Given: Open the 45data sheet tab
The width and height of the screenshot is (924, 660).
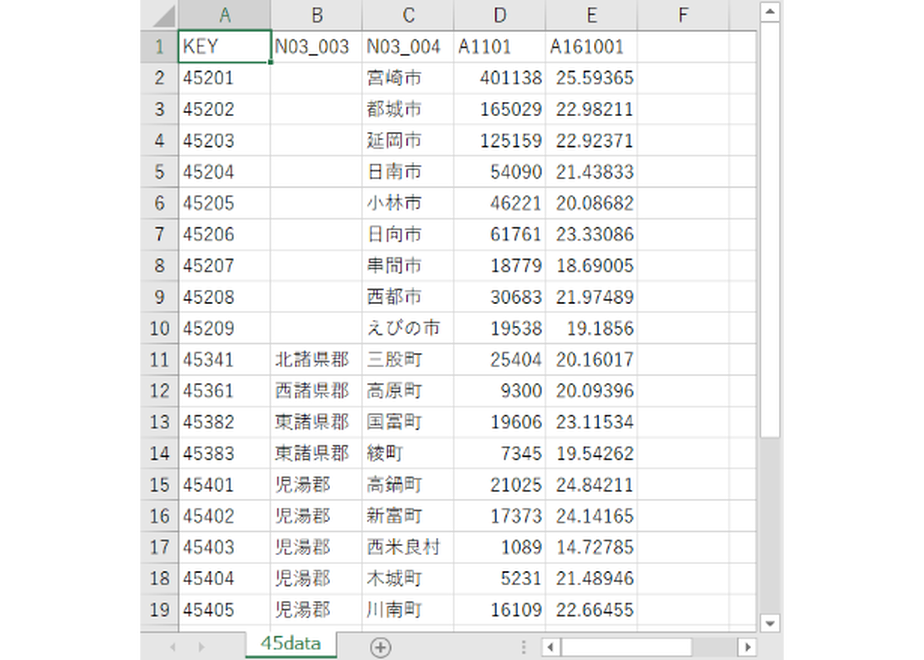Looking at the screenshot, I should [291, 644].
